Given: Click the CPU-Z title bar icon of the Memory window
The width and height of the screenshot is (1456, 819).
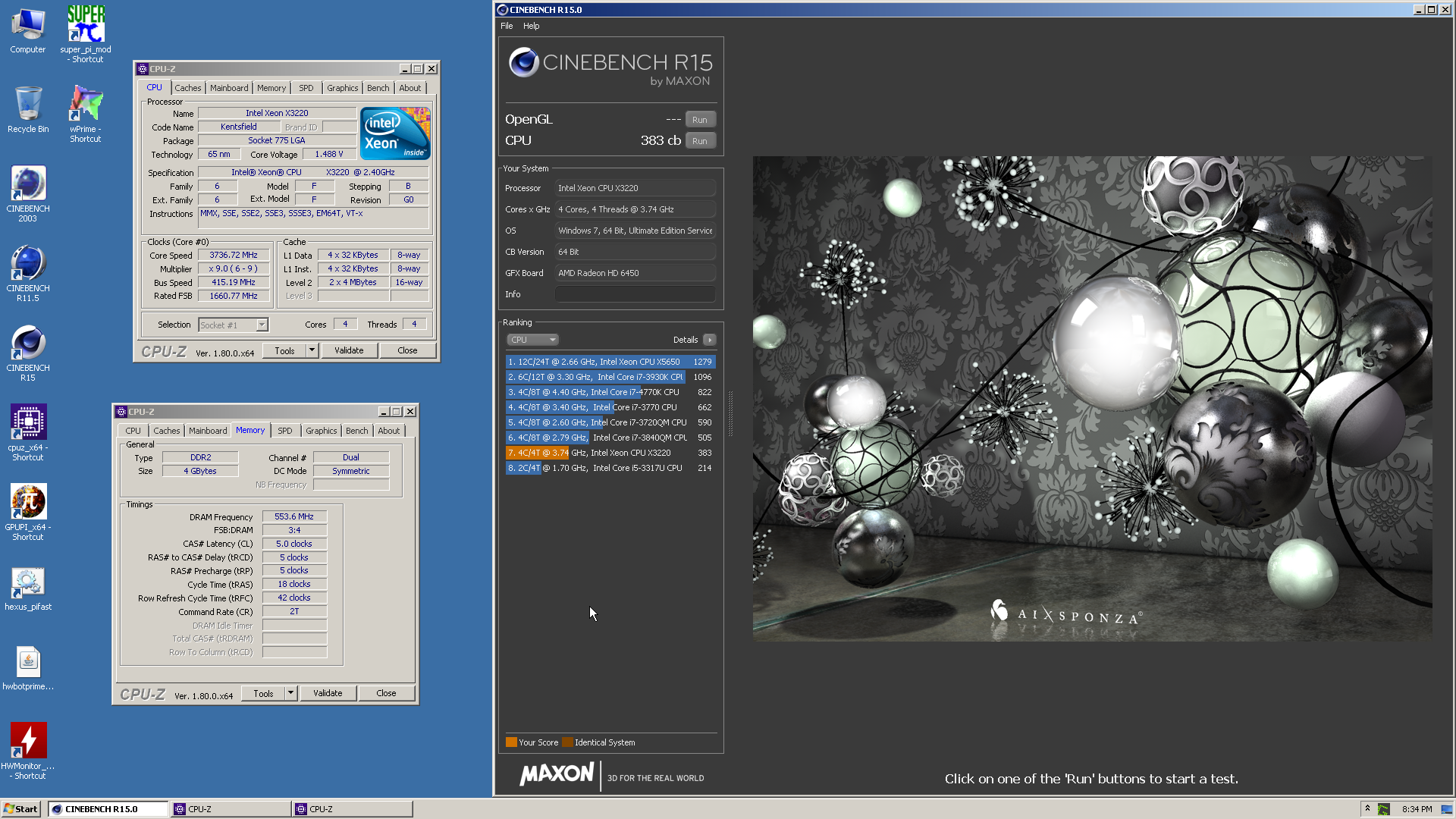Looking at the screenshot, I should click(121, 412).
